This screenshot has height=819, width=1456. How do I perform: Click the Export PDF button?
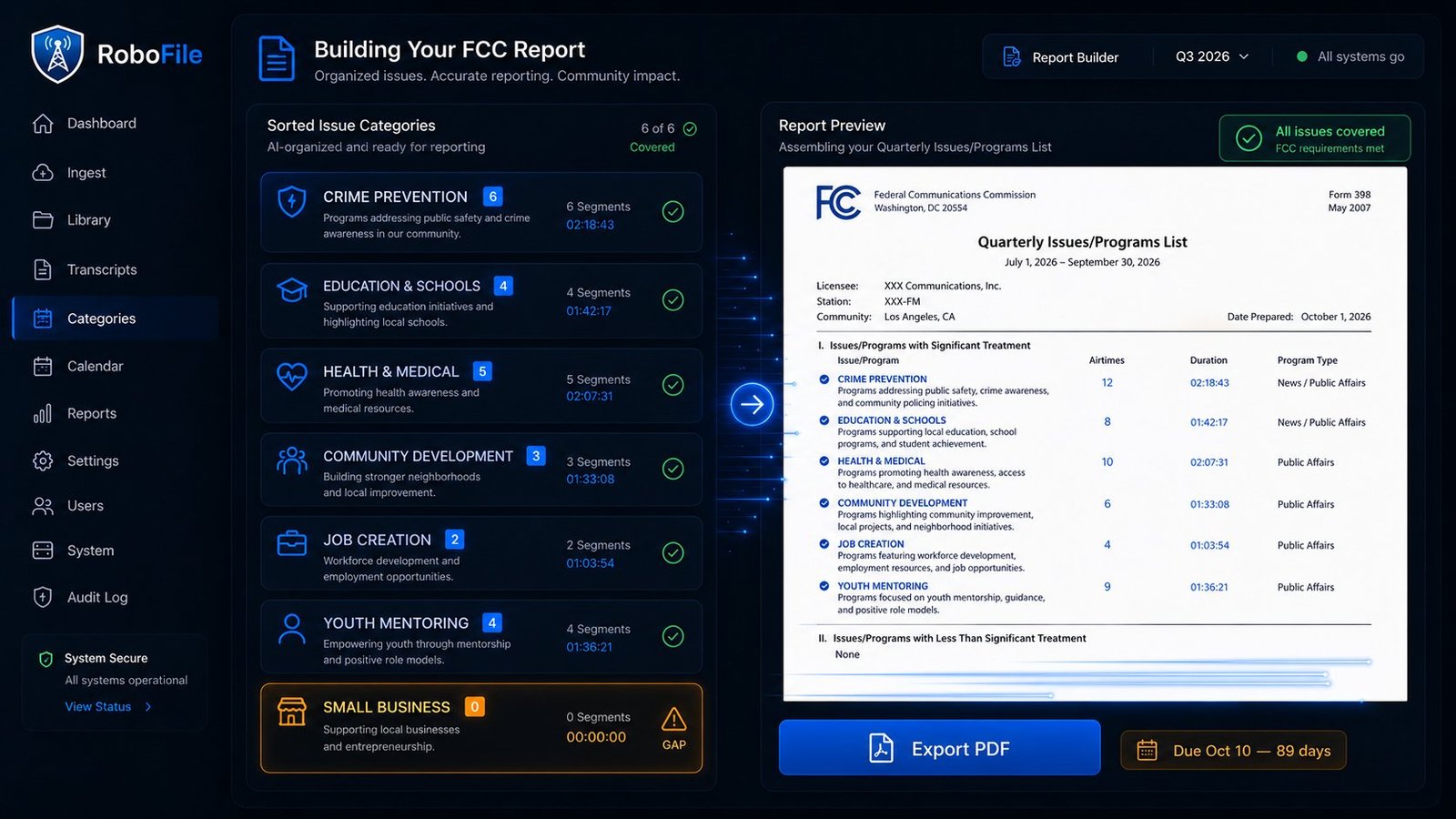[939, 748]
